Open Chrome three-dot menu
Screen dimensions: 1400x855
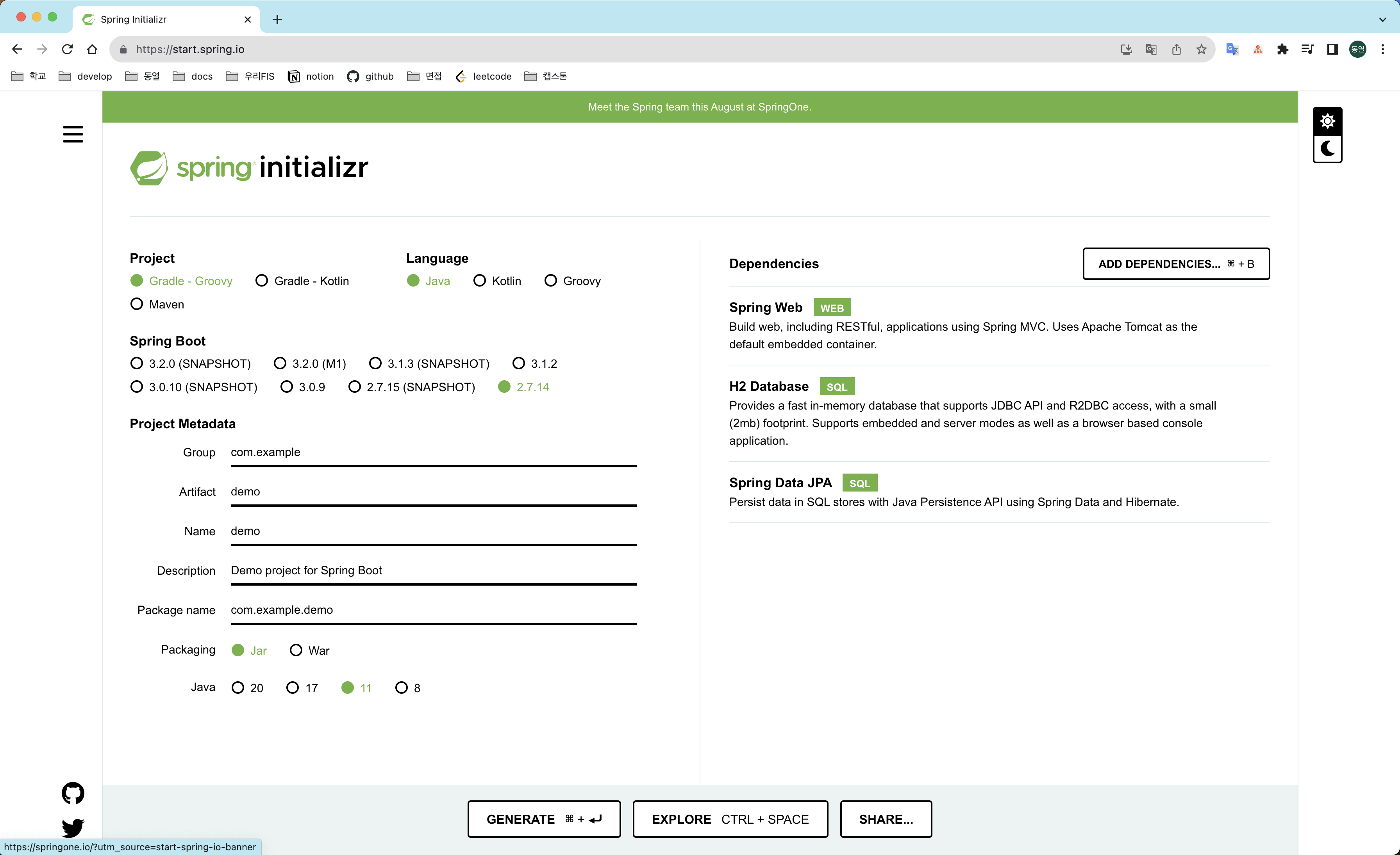point(1382,50)
